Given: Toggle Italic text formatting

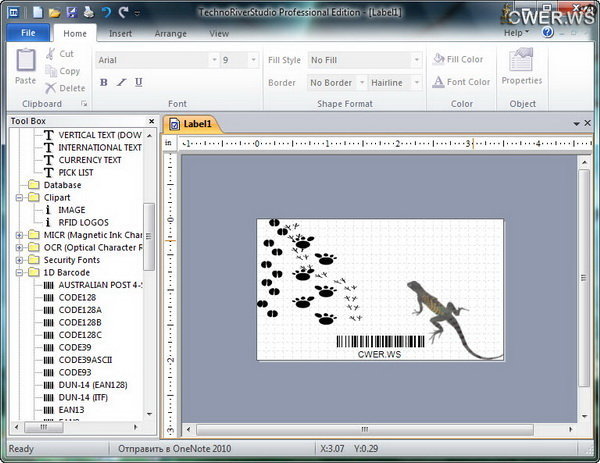Looking at the screenshot, I should [x=121, y=82].
